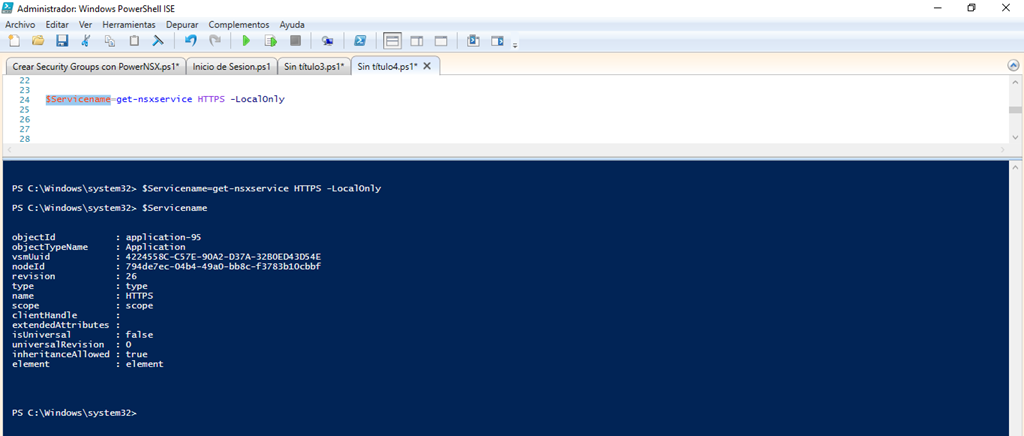The height and width of the screenshot is (436, 1024).
Task: Clear the console pane with the brush icon
Action: click(x=158, y=41)
